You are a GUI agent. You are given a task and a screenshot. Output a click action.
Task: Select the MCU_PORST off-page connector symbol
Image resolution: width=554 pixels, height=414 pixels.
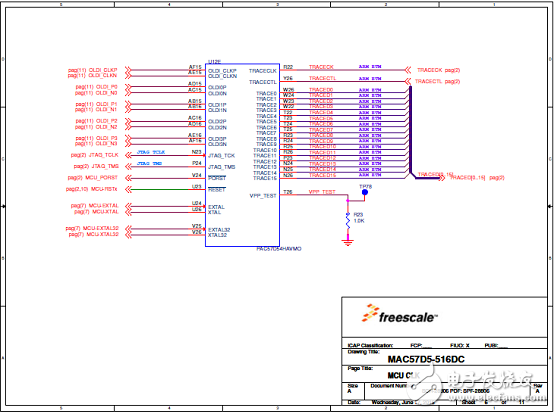click(x=129, y=178)
